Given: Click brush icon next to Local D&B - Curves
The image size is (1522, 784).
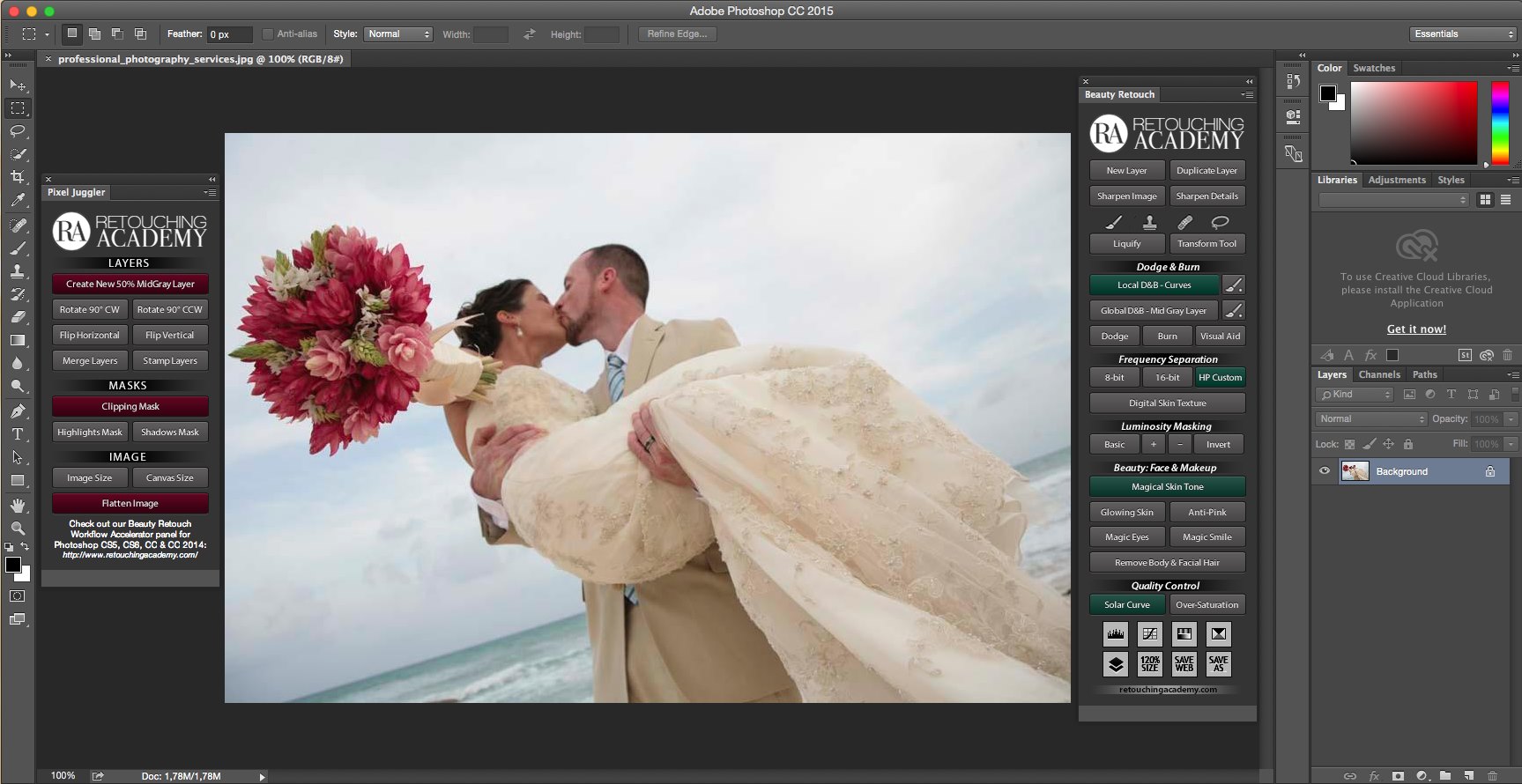Looking at the screenshot, I should click(x=1234, y=285).
